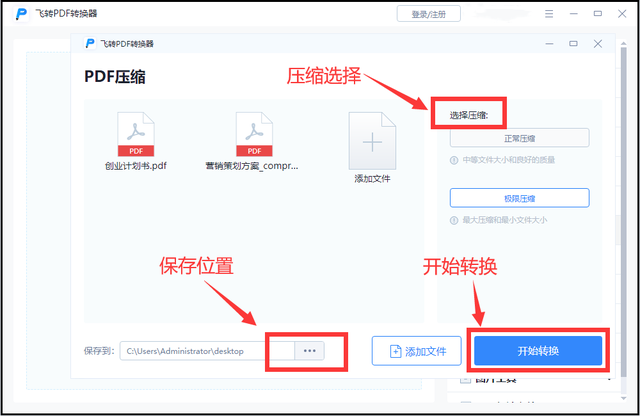
Task: Select the 正常压缩 normal compression option
Action: [519, 138]
